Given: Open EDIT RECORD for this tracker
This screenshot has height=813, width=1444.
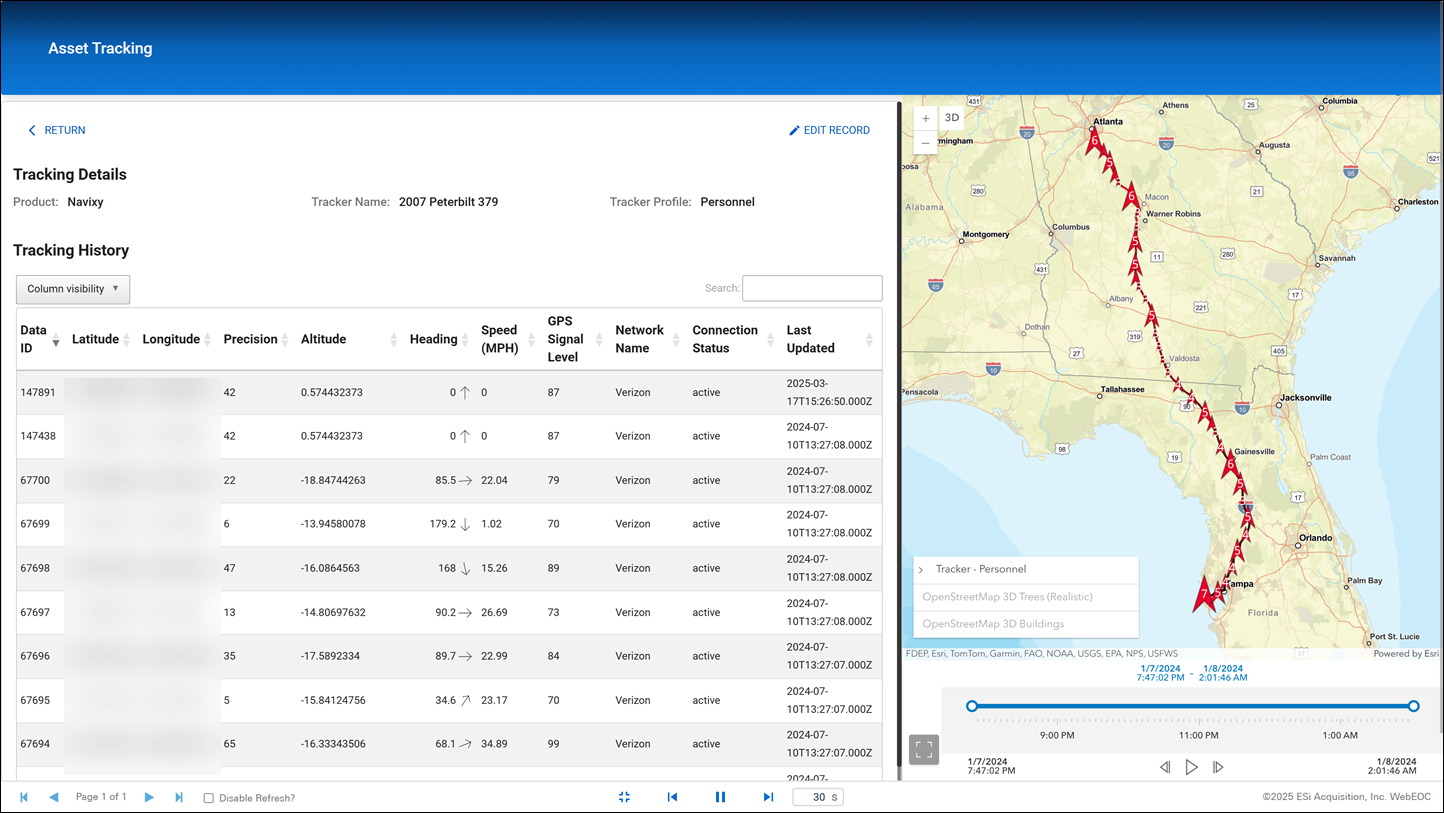Looking at the screenshot, I should pyautogui.click(x=830, y=130).
